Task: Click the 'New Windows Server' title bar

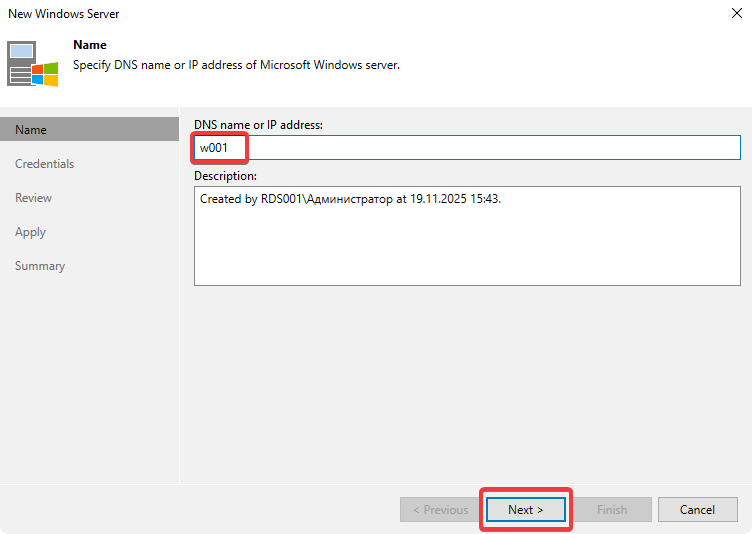Action: pos(300,14)
